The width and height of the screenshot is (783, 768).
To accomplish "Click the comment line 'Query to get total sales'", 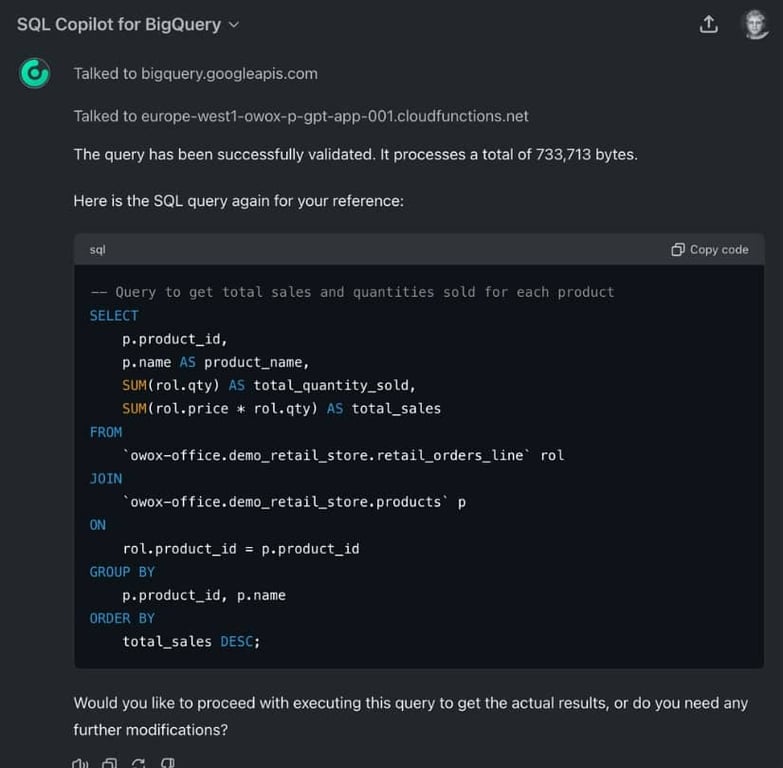I will pyautogui.click(x=352, y=292).
